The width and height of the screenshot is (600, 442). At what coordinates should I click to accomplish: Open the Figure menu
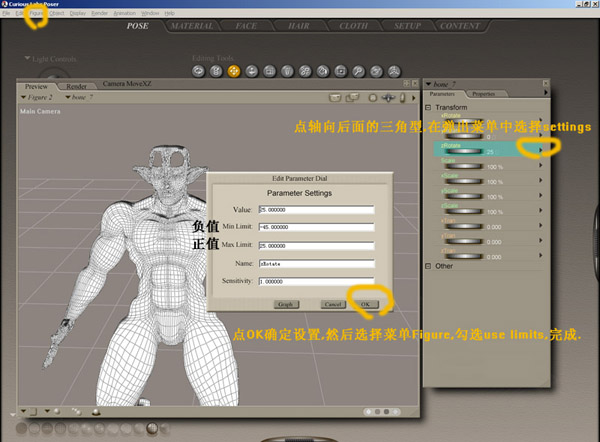pos(36,13)
